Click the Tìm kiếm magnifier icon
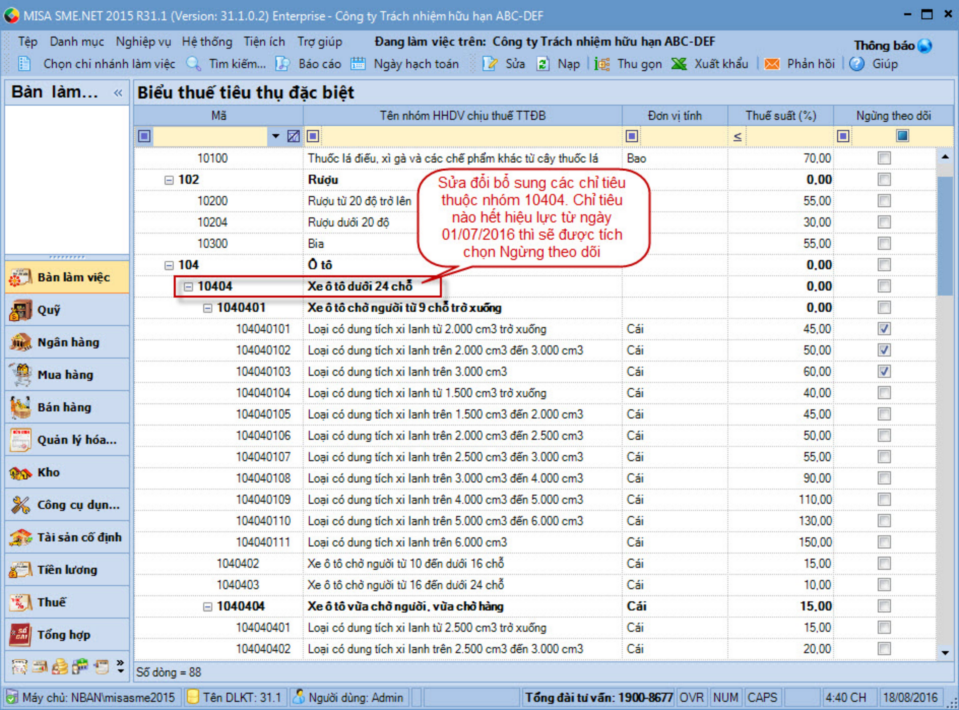 pyautogui.click(x=193, y=64)
